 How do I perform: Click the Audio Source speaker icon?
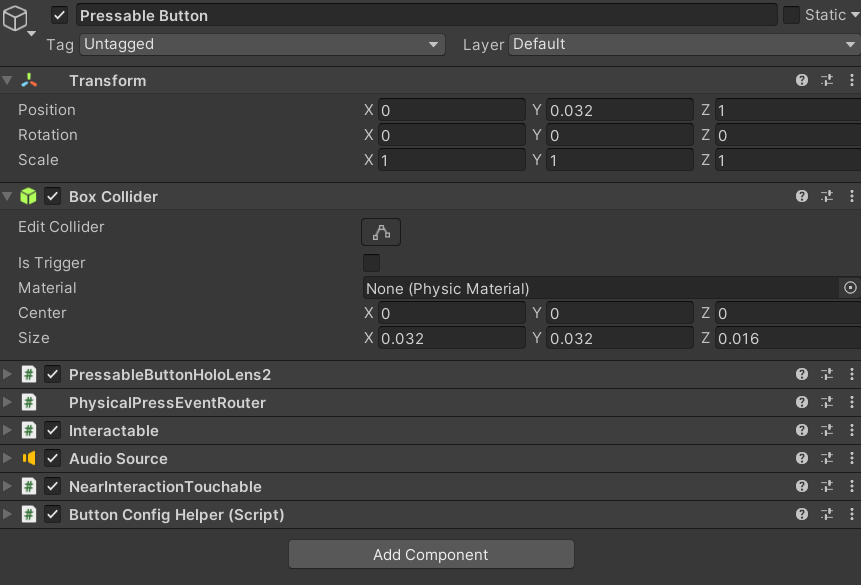[x=29, y=458]
